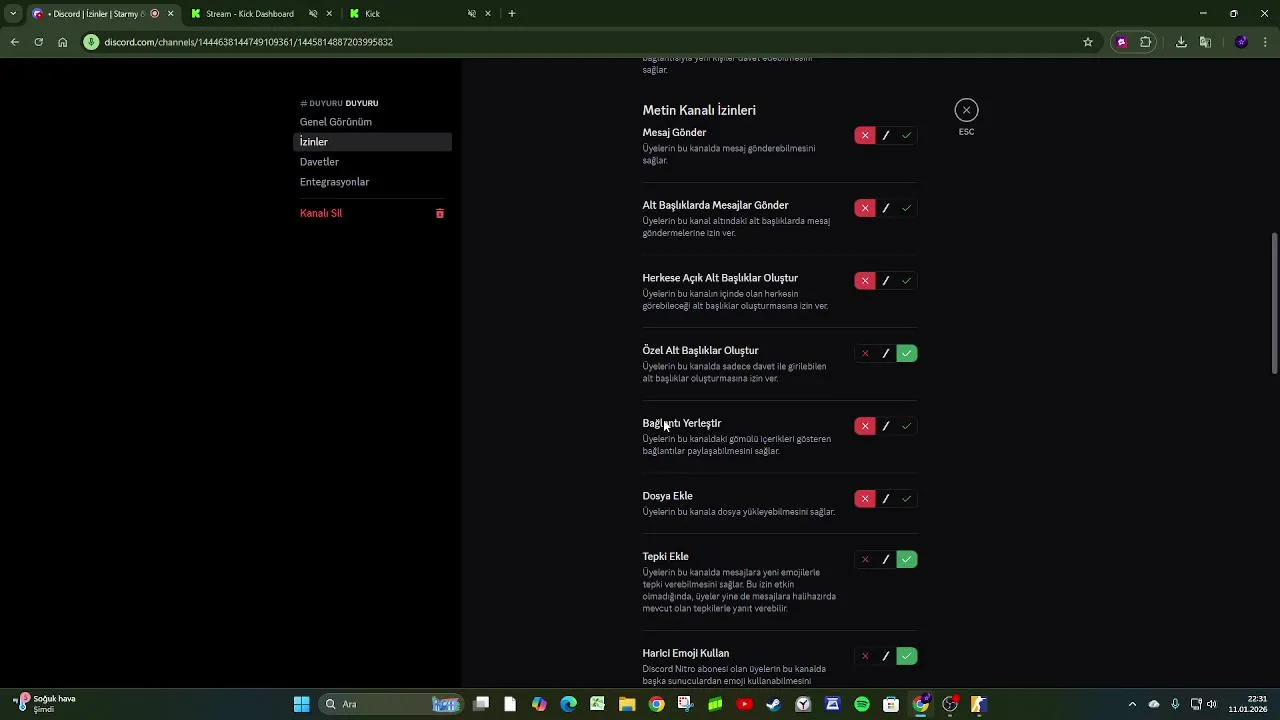1280x720 pixels.
Task: Click the translate page icon in toolbar
Action: pos(1205,42)
